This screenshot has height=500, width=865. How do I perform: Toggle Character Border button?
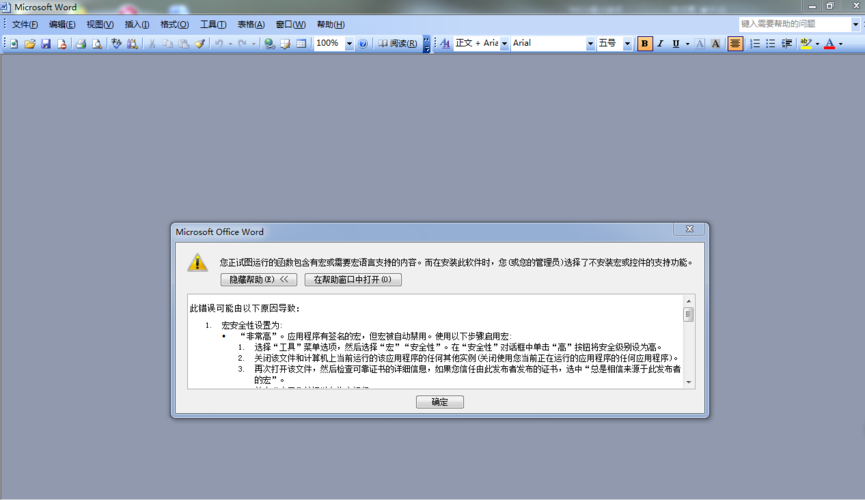(x=700, y=44)
